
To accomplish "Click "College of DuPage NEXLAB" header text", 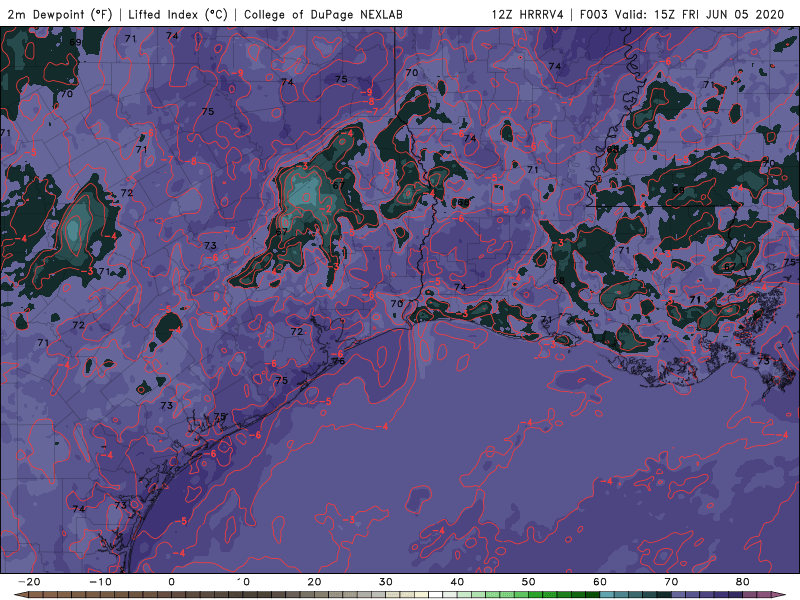I will coord(323,15).
